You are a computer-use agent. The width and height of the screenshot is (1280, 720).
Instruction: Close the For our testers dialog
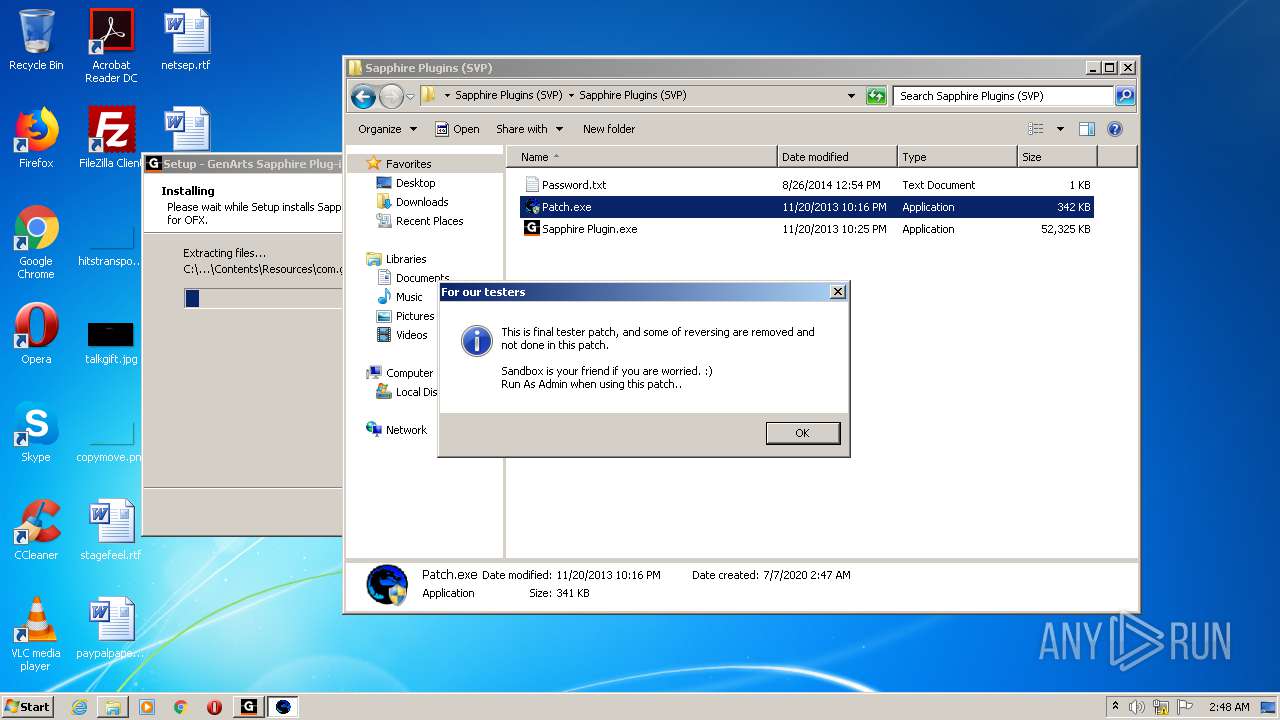point(838,292)
